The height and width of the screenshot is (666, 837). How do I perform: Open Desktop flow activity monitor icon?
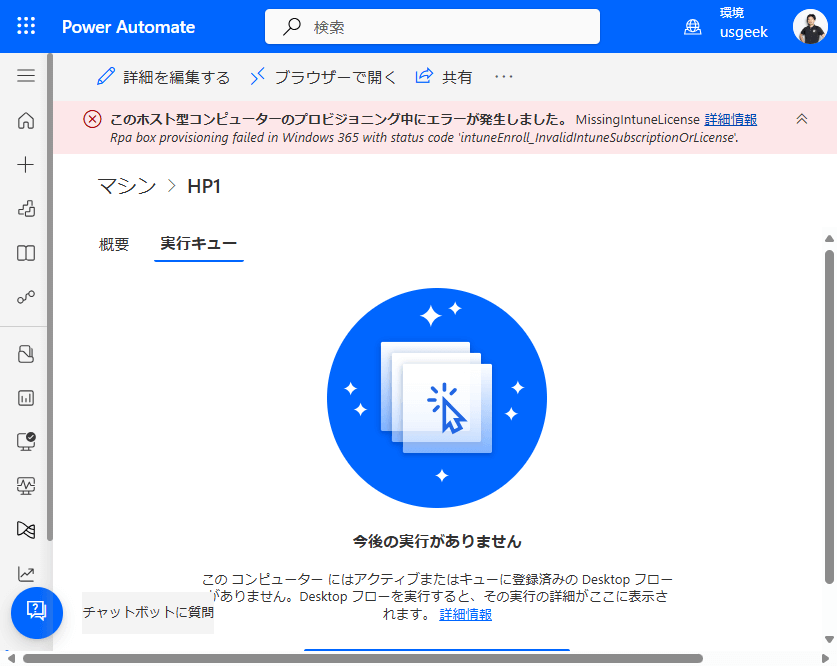tap(26, 486)
